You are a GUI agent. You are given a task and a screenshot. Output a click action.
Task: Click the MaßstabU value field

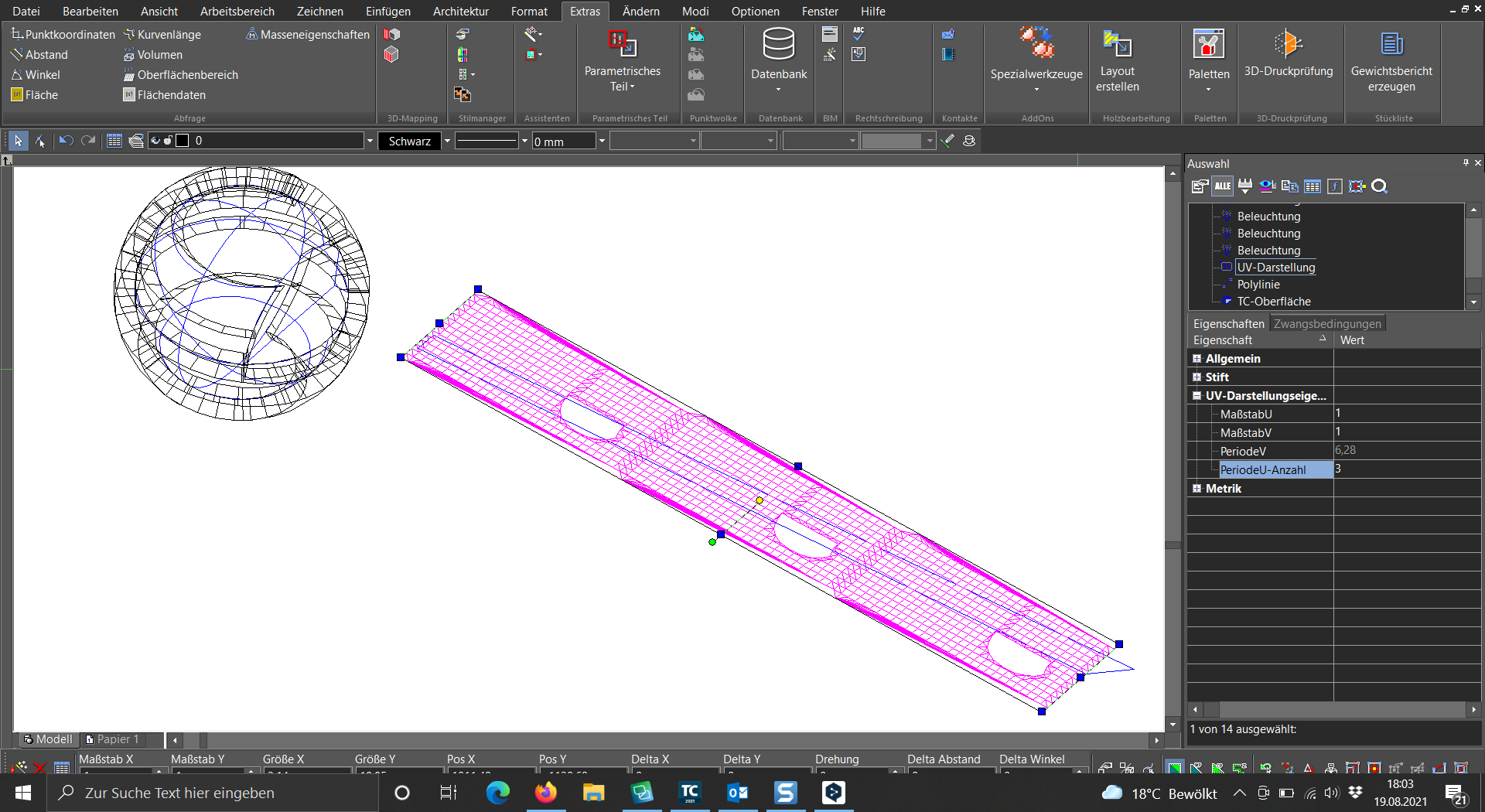tap(1407, 413)
